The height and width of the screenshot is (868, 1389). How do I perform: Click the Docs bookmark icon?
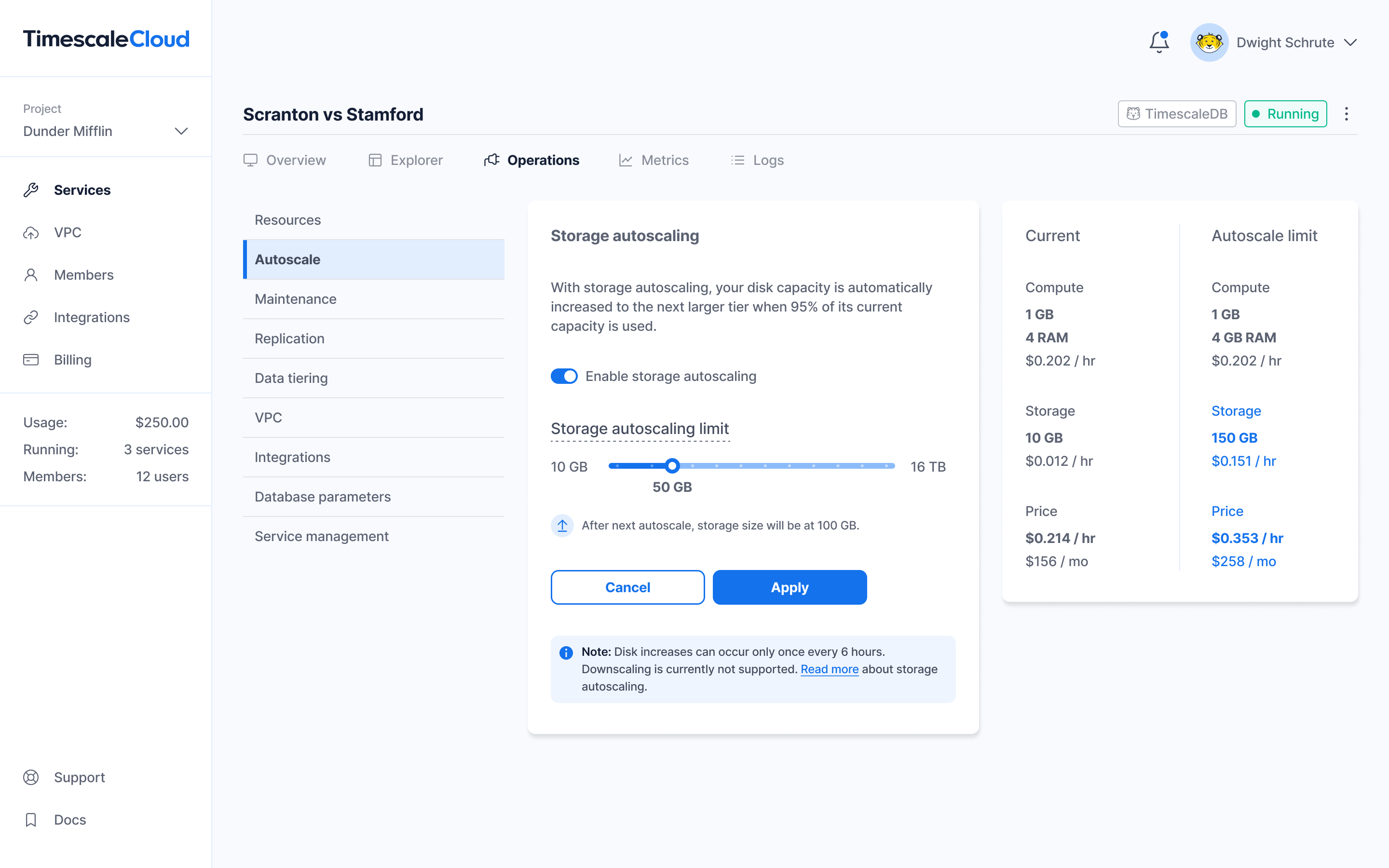click(31, 820)
